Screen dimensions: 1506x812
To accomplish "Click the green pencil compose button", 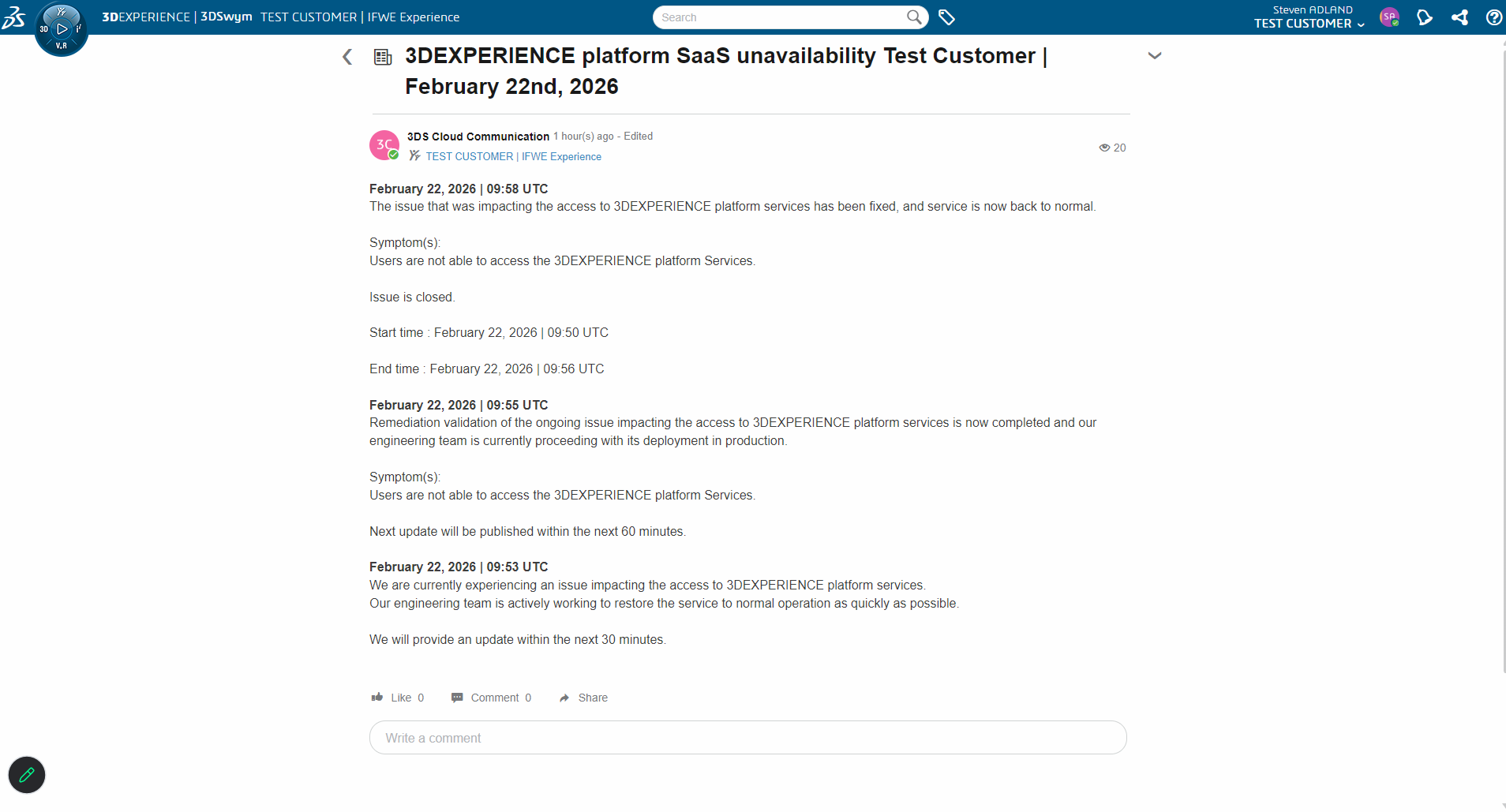I will pos(26,775).
